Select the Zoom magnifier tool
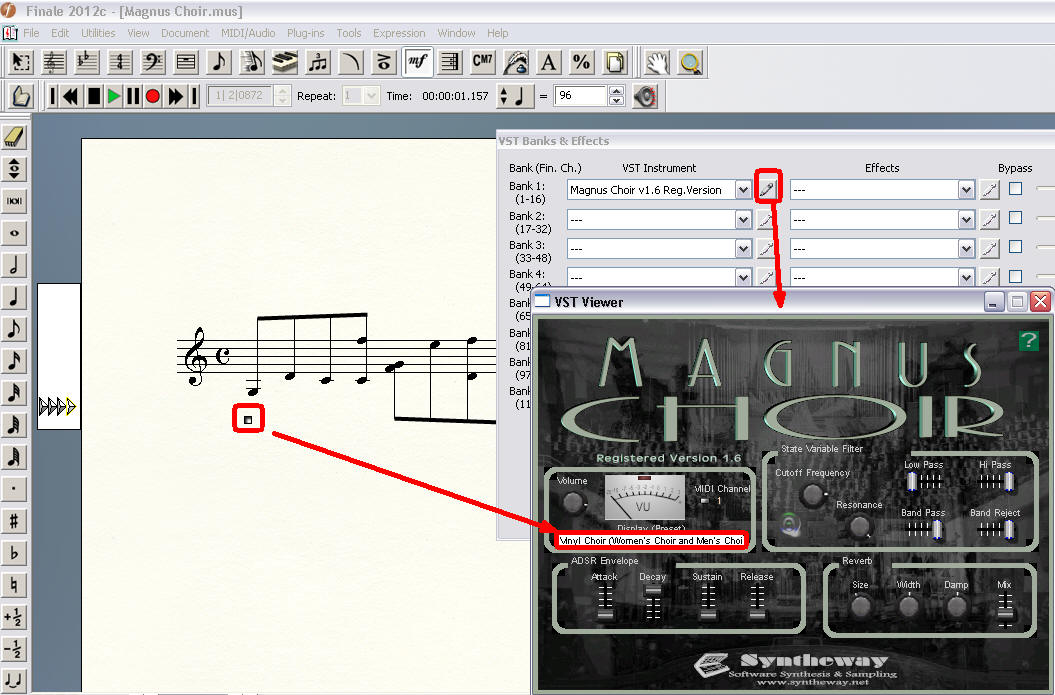Viewport: 1055px width, 695px height. tap(690, 63)
